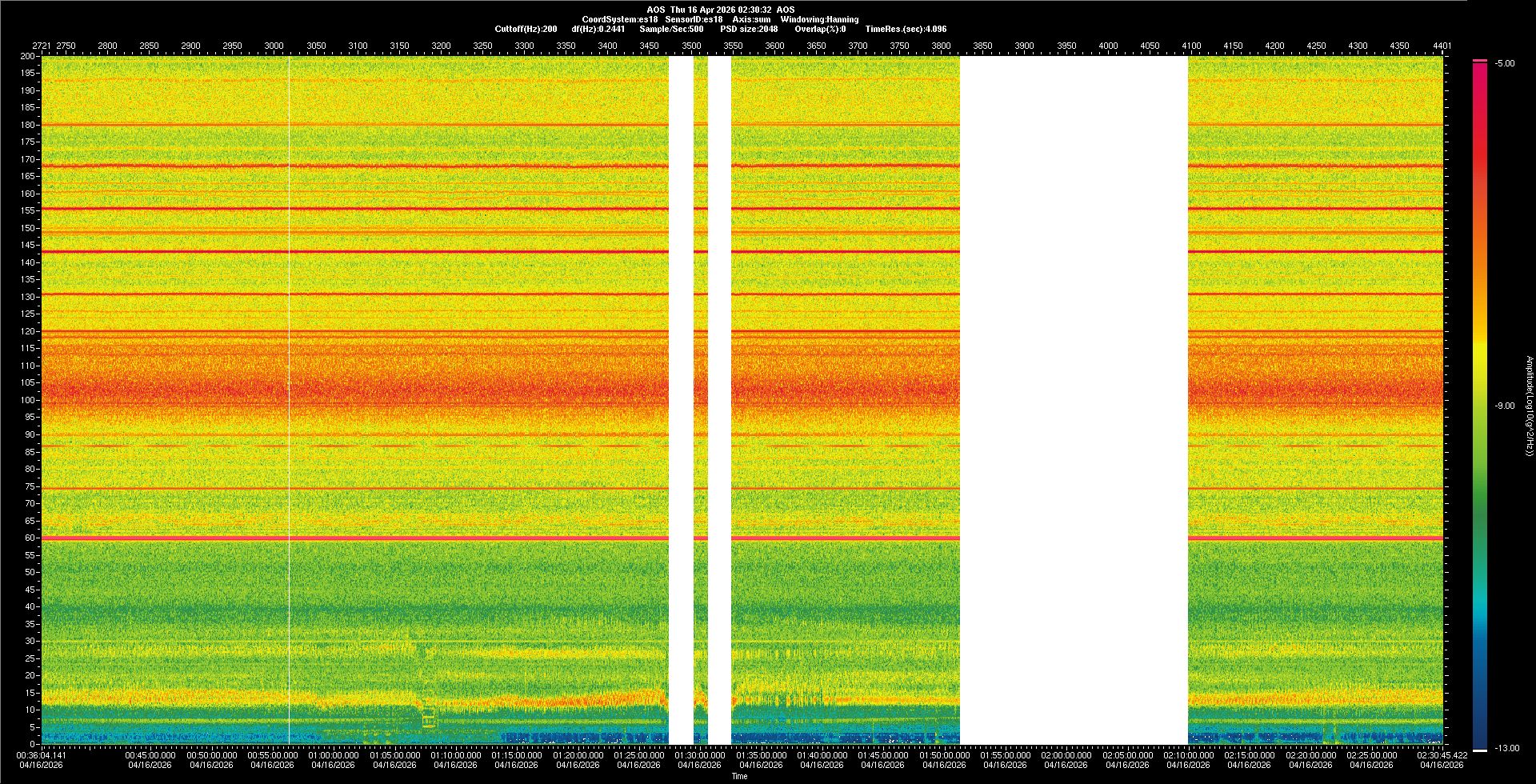
Task: Click the 4401 tick on top axis
Action: click(1442, 46)
